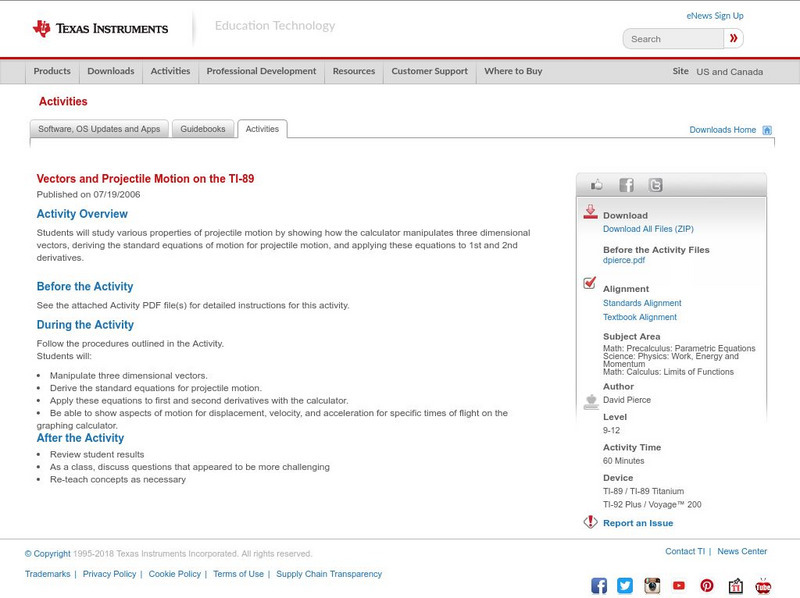Click the Texas Instruments logo

[x=100, y=29]
